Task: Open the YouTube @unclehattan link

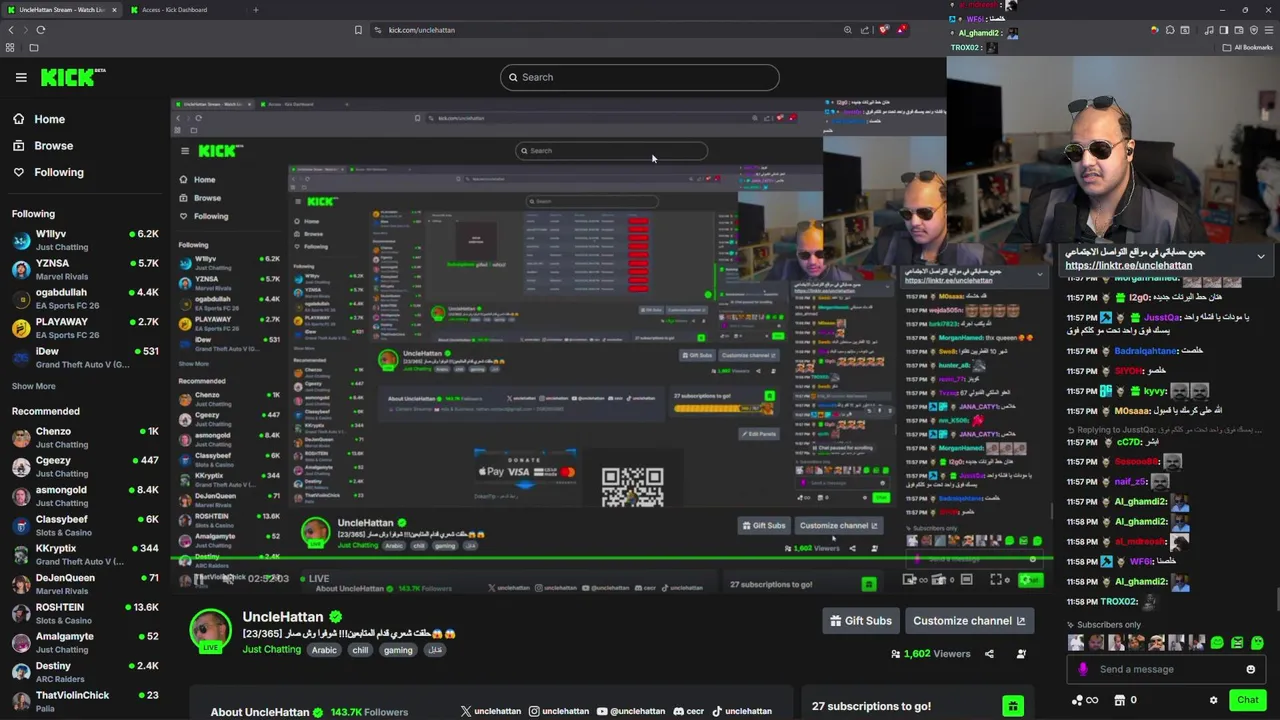Action: click(x=630, y=711)
